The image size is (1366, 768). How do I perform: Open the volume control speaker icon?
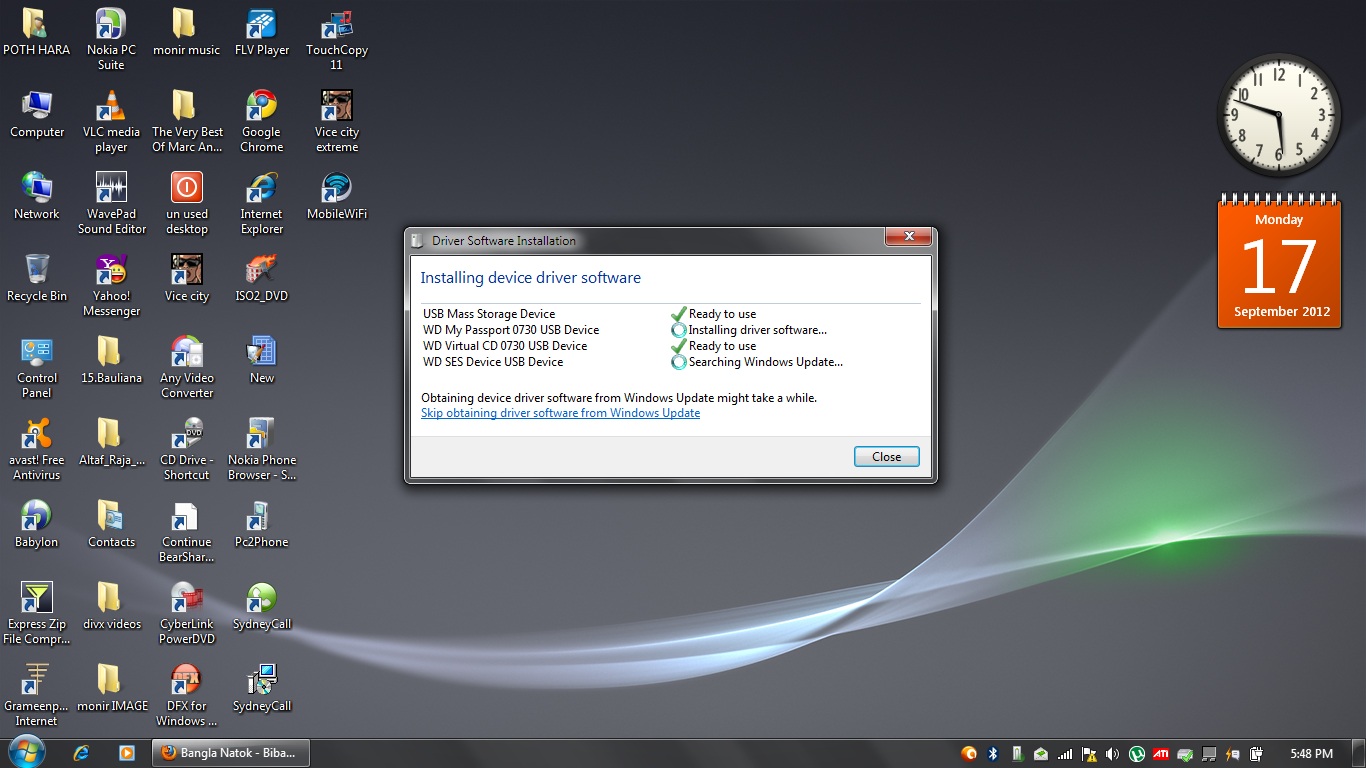pyautogui.click(x=1113, y=754)
